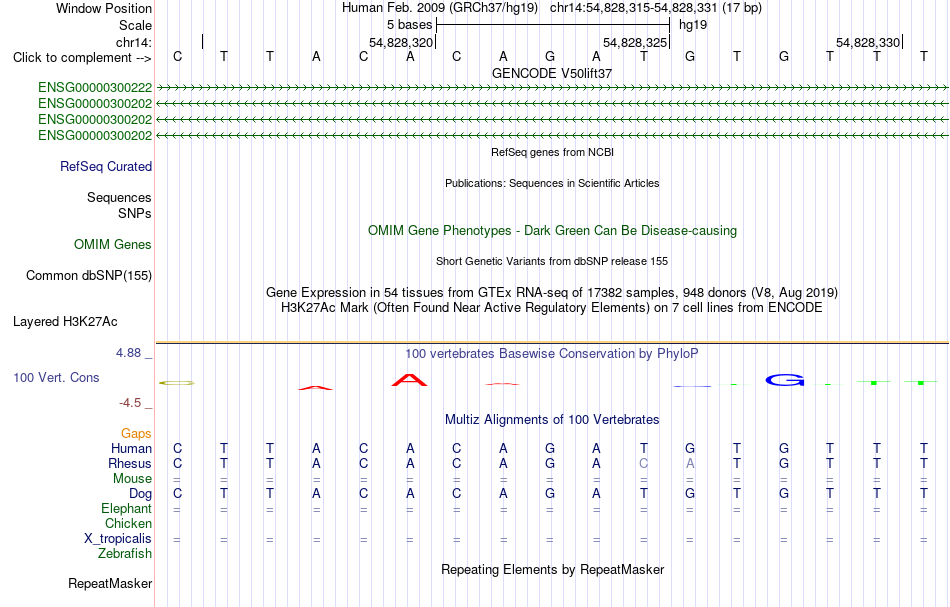
Task: Click the 100 Vert. Cons track label
Action: point(56,377)
